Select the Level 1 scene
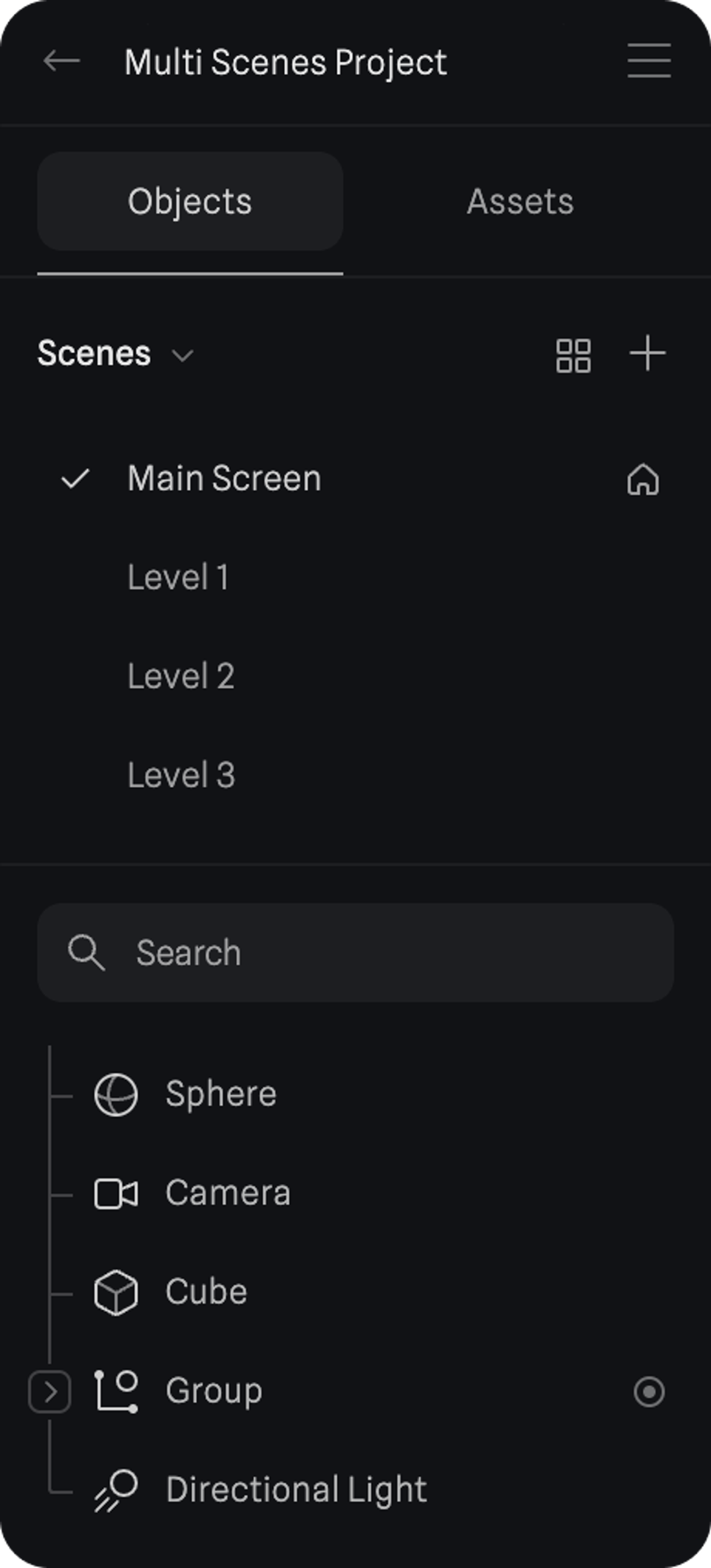Image resolution: width=711 pixels, height=1568 pixels. [x=178, y=577]
